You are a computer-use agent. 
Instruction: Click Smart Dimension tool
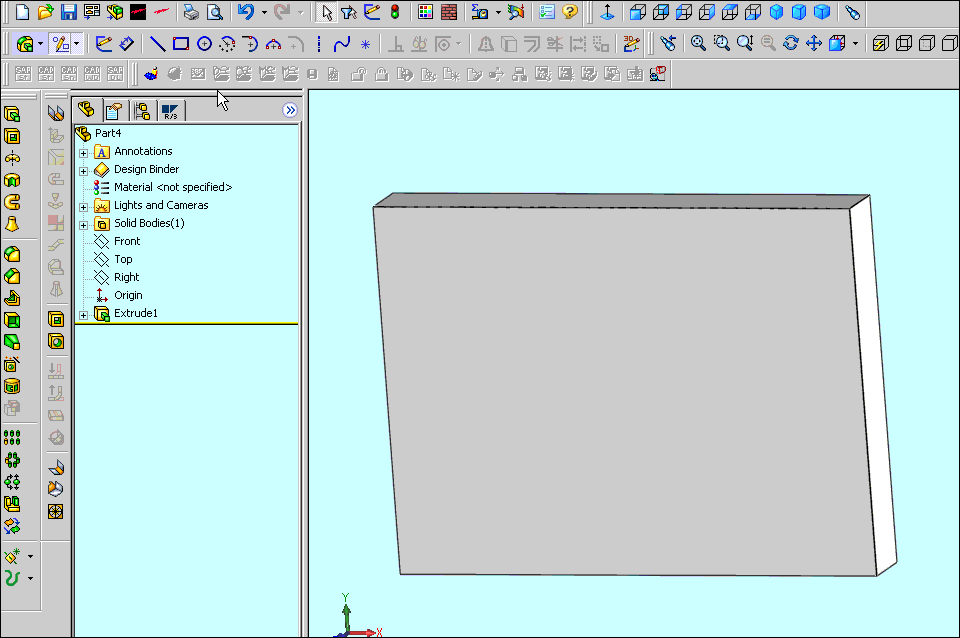click(x=127, y=43)
